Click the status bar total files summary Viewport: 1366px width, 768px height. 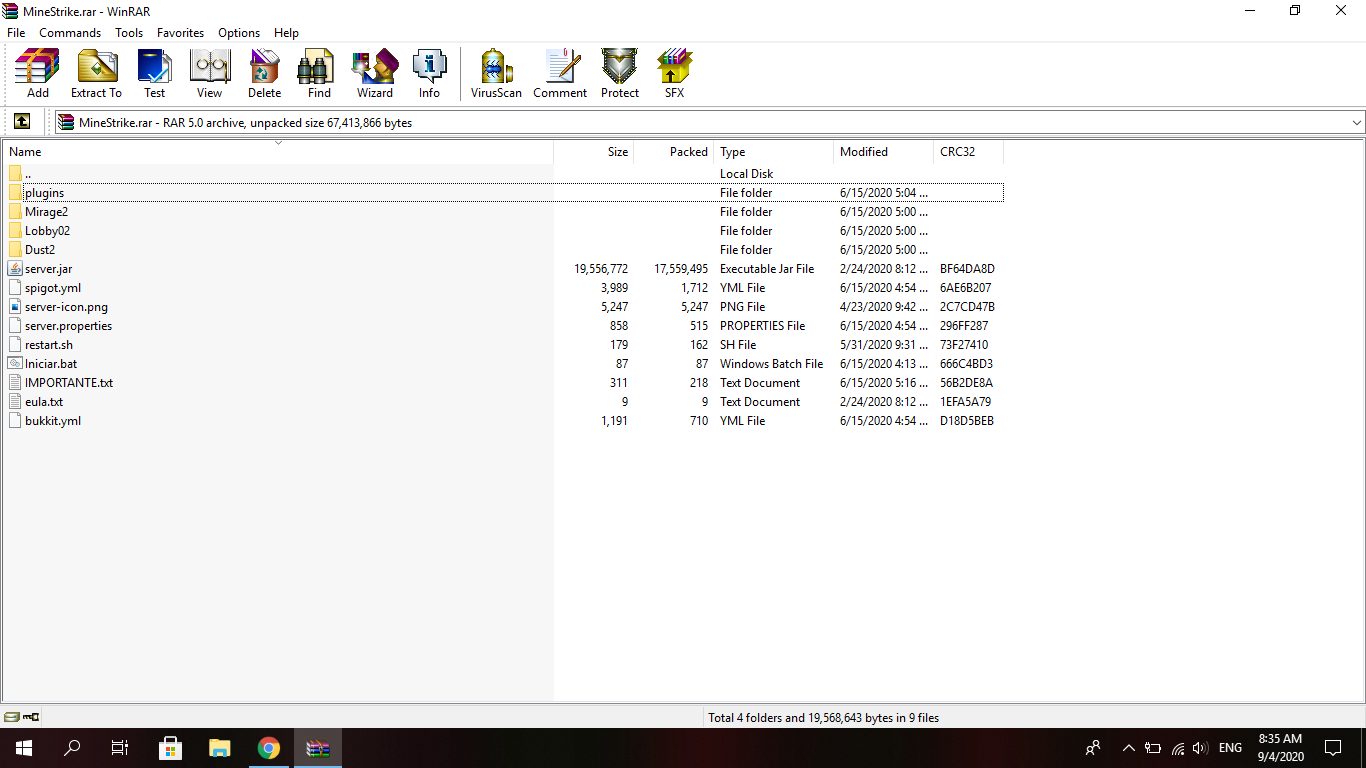tap(824, 717)
